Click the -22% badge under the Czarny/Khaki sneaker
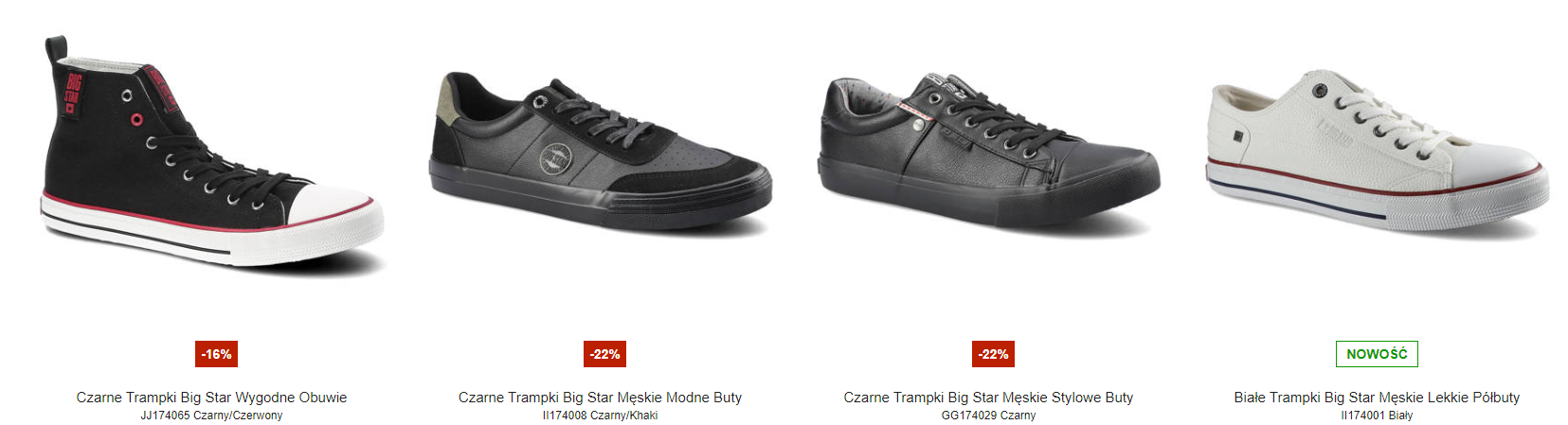 click(x=604, y=354)
